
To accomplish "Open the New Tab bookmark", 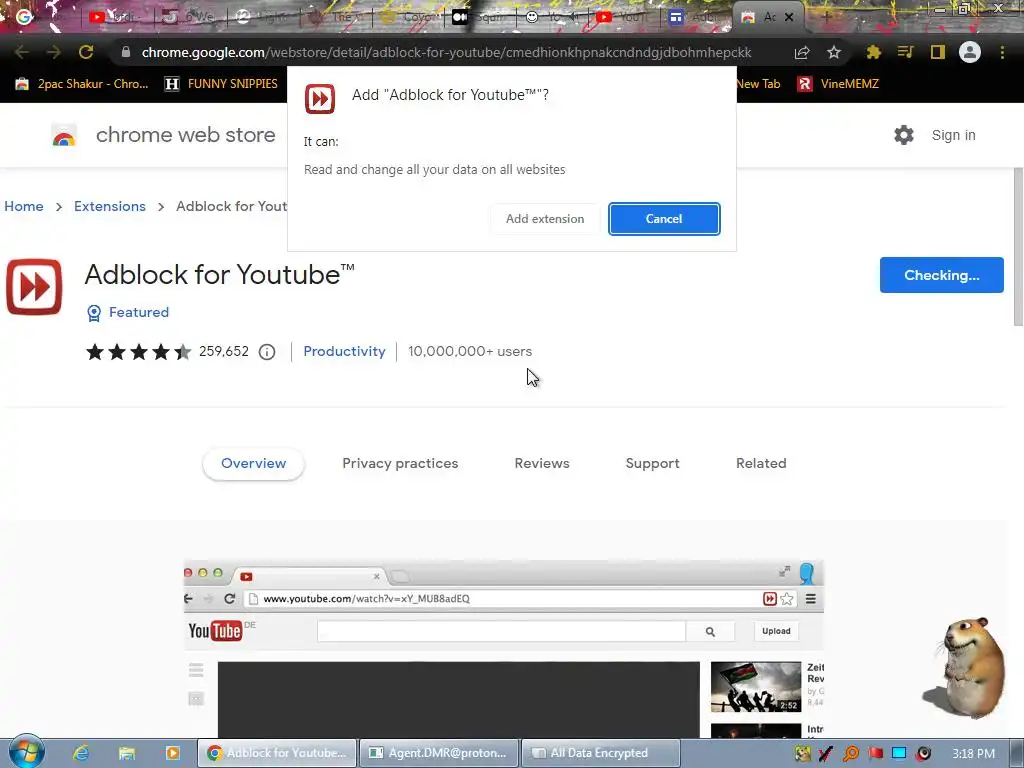I will (x=758, y=84).
